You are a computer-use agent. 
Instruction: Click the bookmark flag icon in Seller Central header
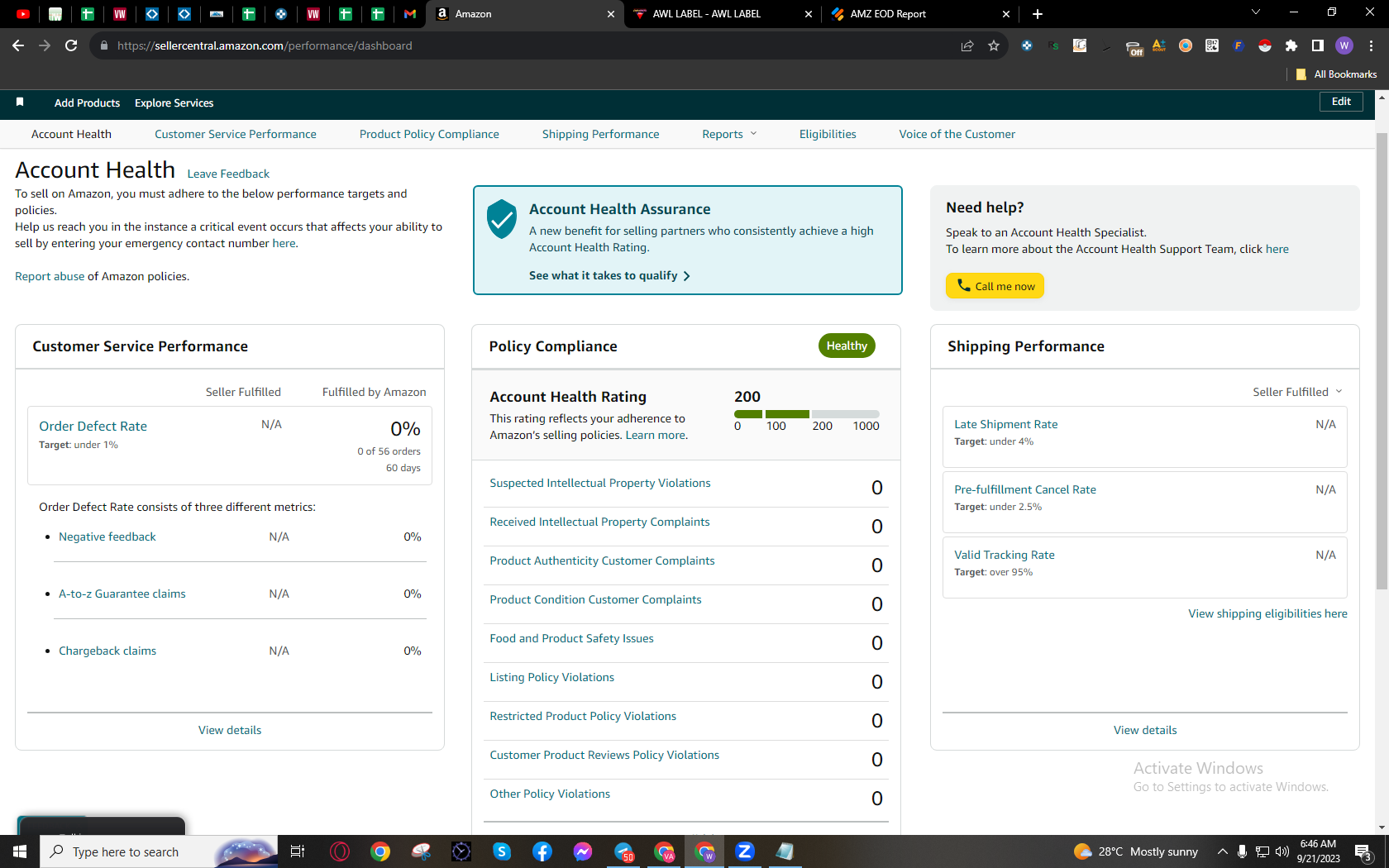pyautogui.click(x=20, y=102)
